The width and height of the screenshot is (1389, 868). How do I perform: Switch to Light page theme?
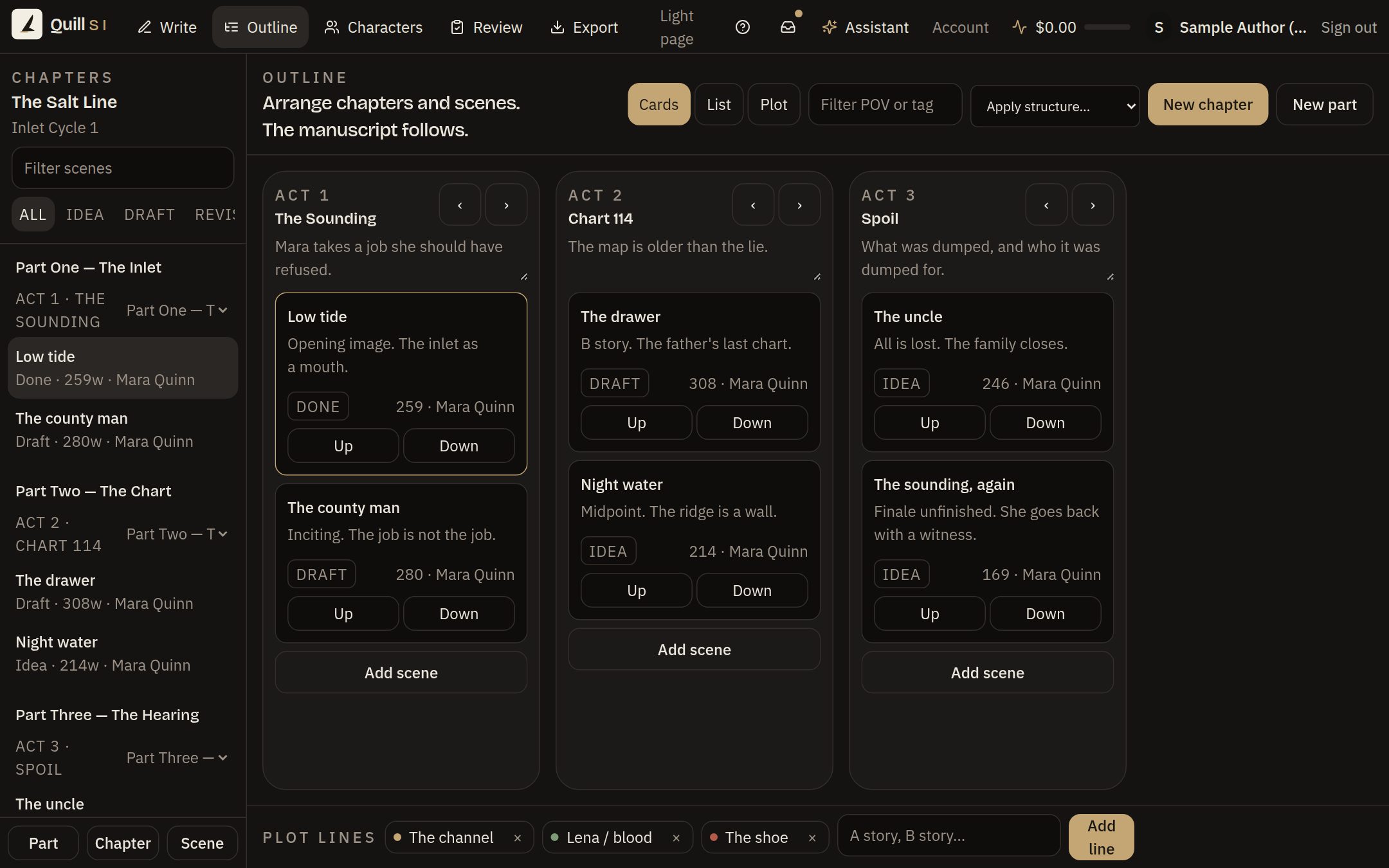676,27
